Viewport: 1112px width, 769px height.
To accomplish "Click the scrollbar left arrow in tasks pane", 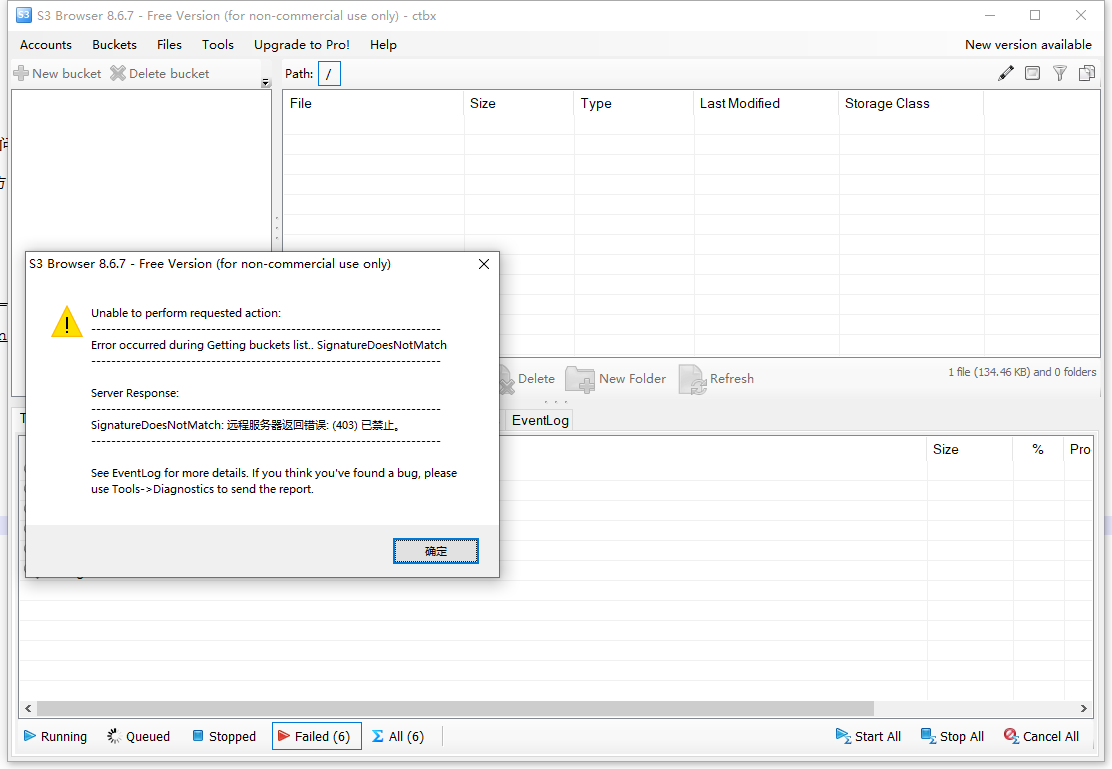I will point(28,708).
